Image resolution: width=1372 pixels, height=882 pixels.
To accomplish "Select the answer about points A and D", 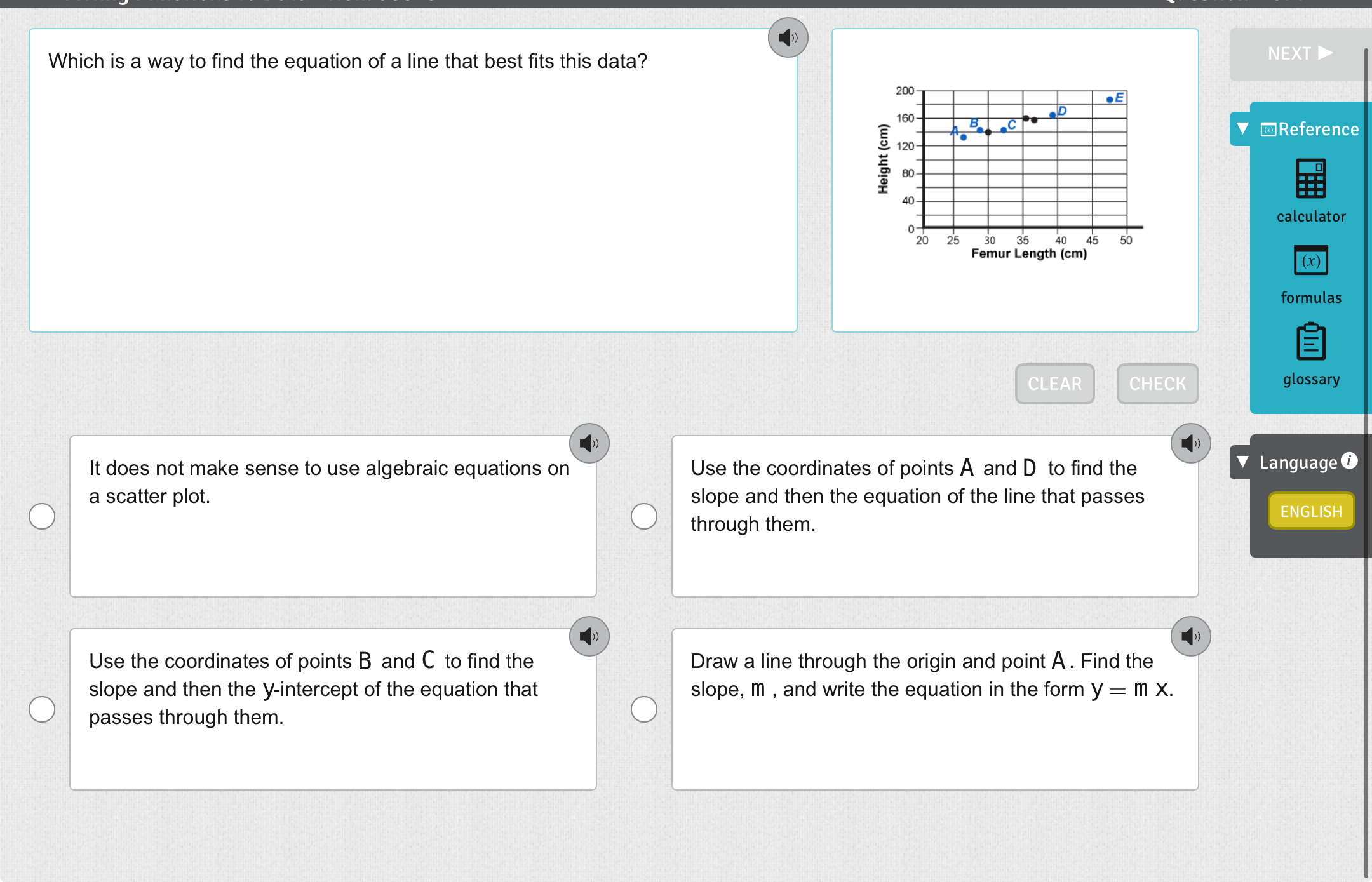I will pyautogui.click(x=643, y=516).
